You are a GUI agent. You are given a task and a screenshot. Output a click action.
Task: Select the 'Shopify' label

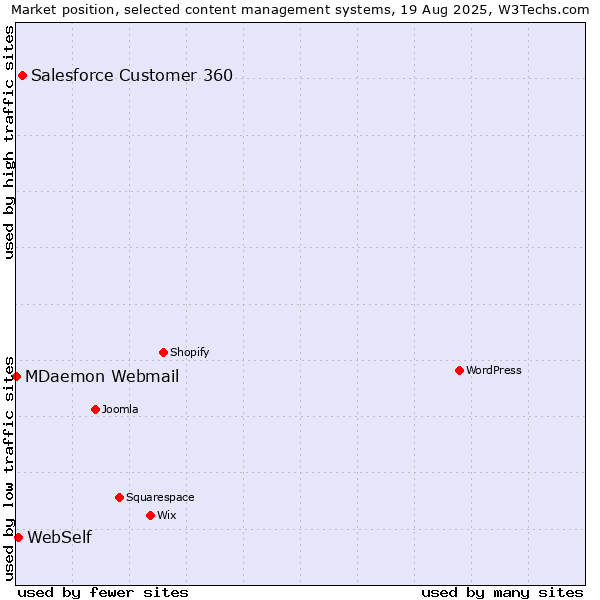(x=189, y=352)
